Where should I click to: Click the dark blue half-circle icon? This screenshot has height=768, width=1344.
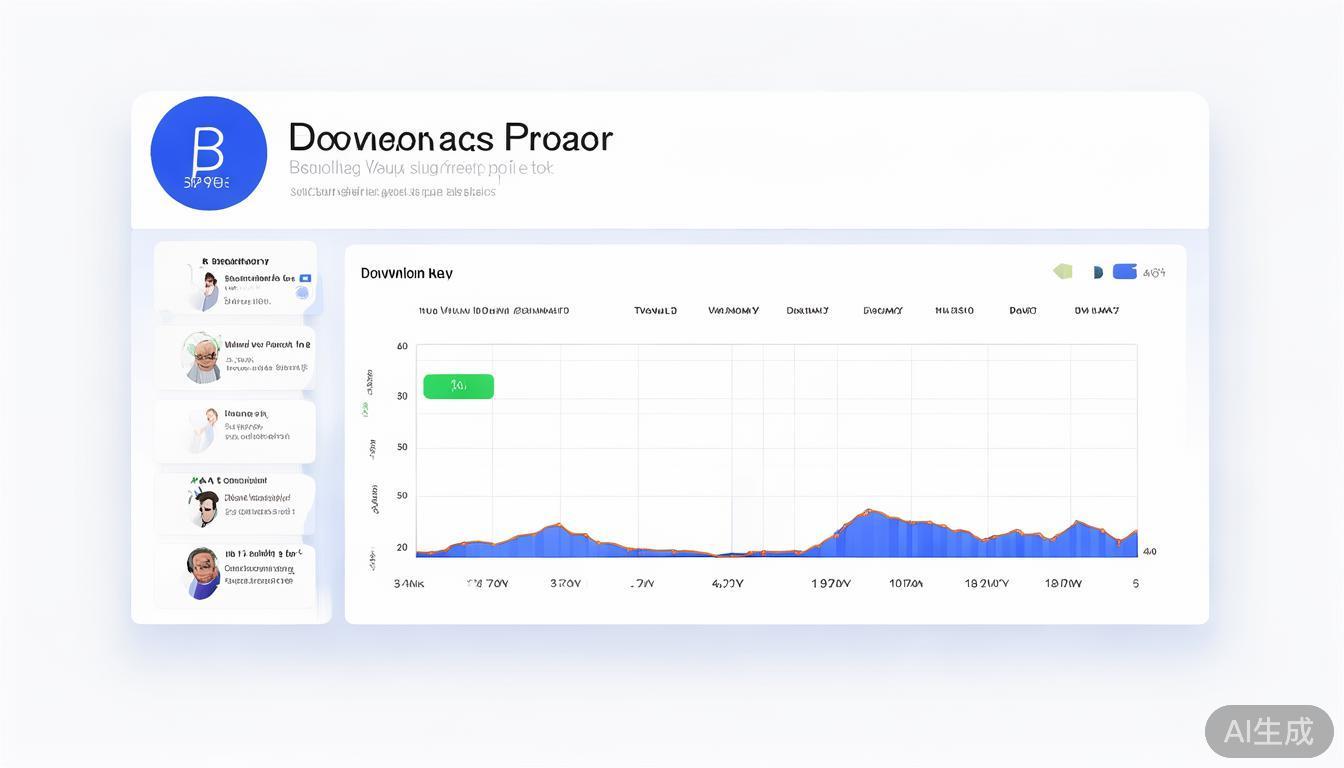(1097, 272)
